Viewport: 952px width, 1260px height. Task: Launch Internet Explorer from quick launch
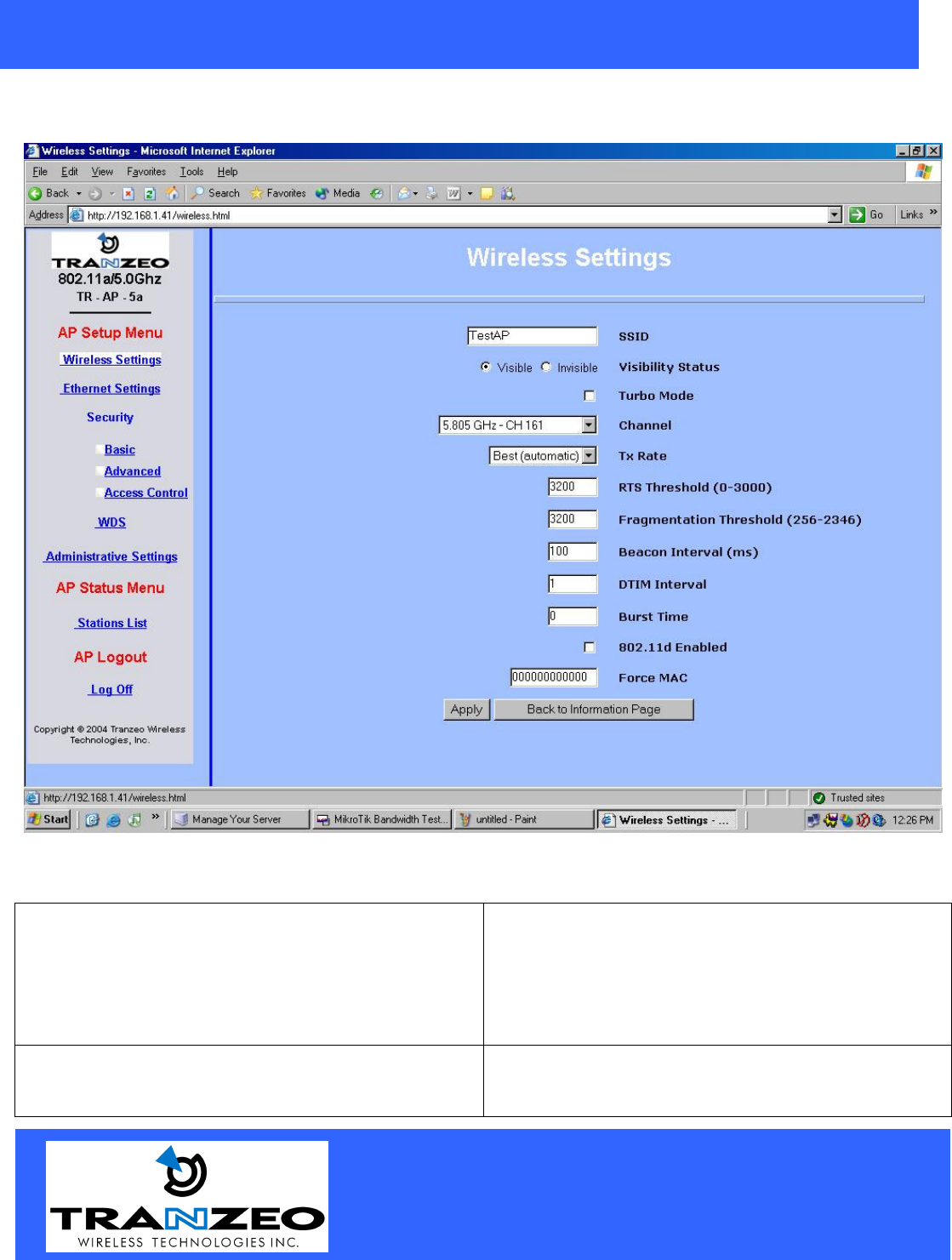pos(113,820)
